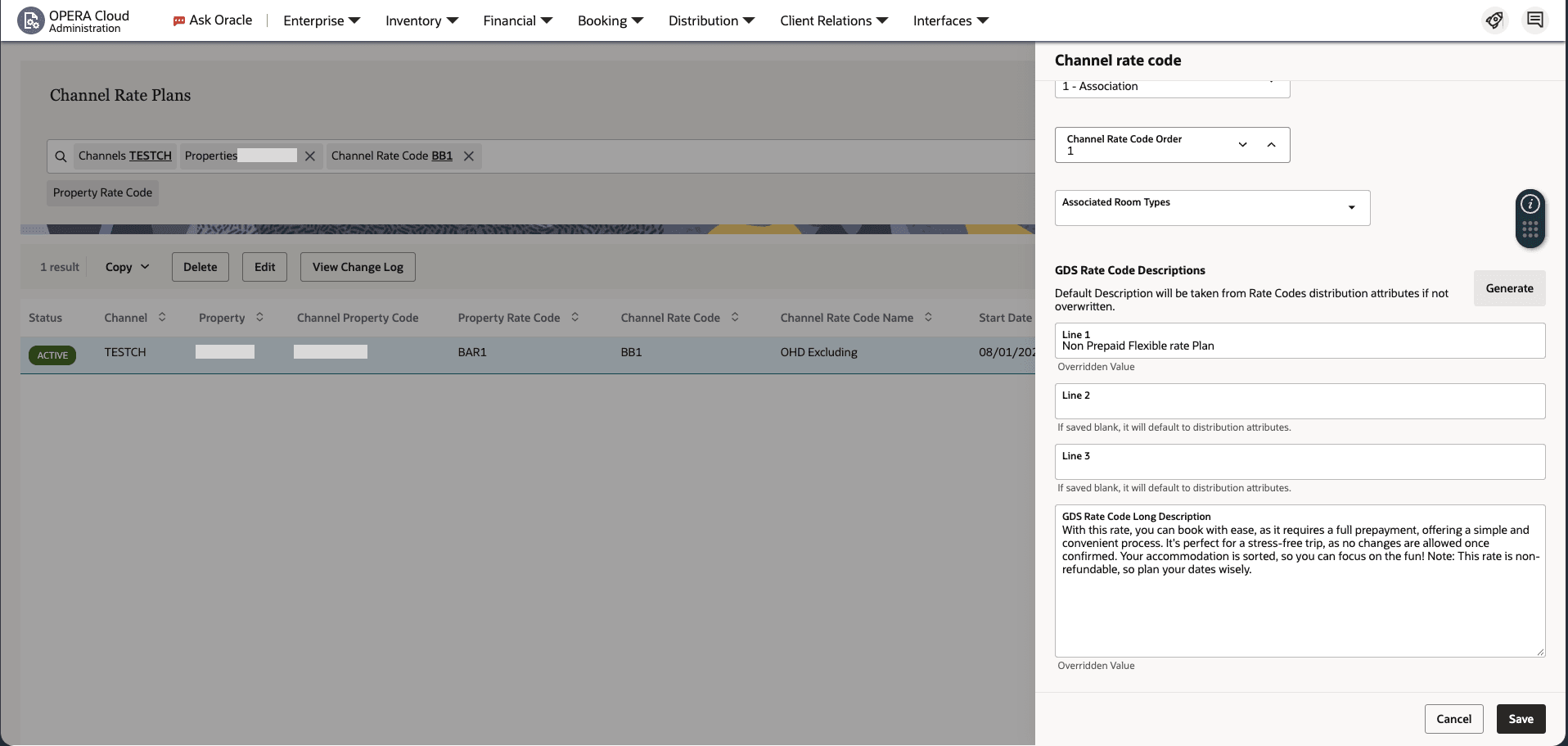Viewport: 1568px width, 746px height.
Task: Expand the Copy dropdown button
Action: 128,267
